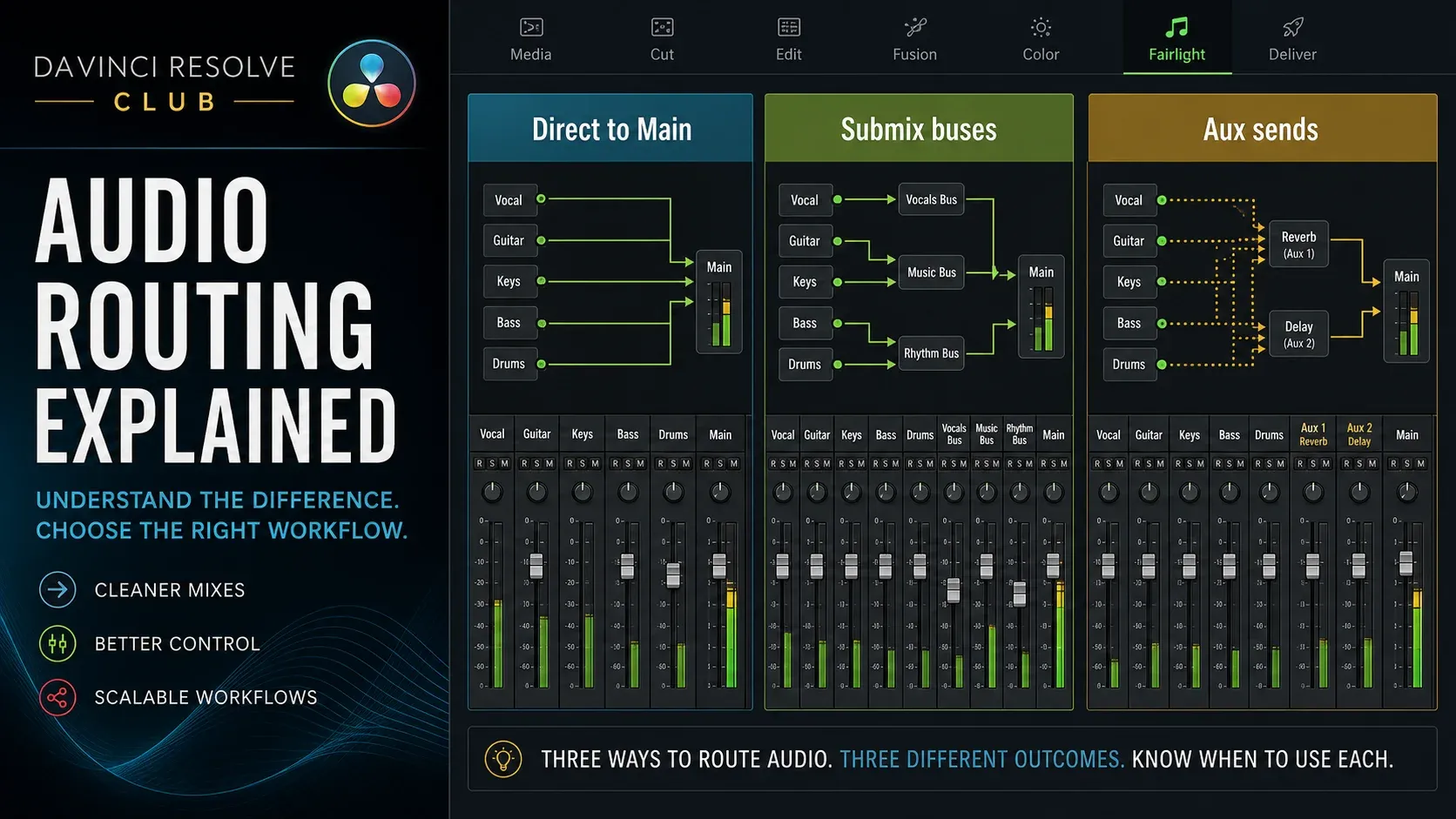Switch to the Cut page icon
Image resolution: width=1456 pixels, height=819 pixels.
(662, 27)
